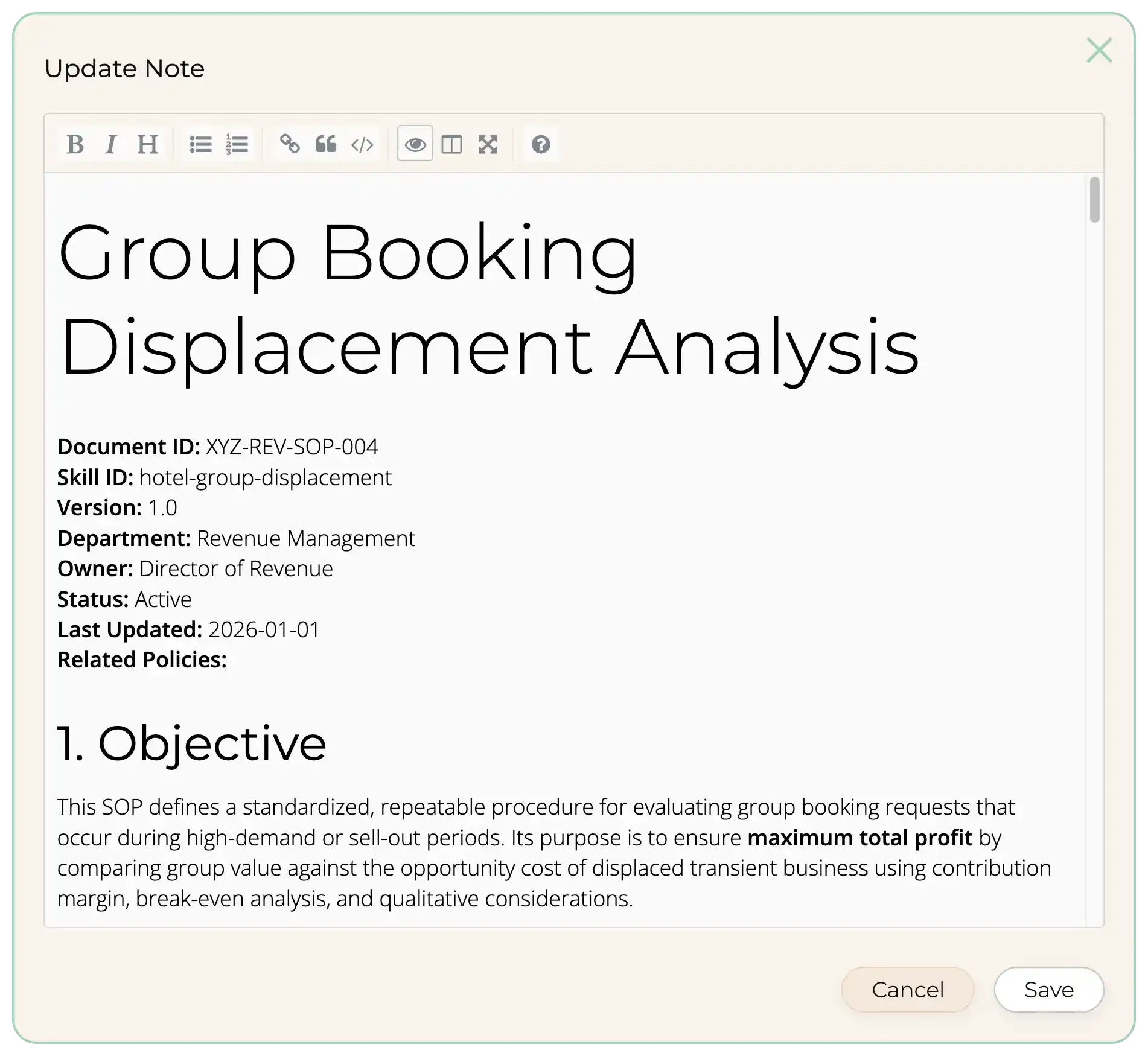
Task: Toggle side-by-side editor view
Action: point(451,144)
